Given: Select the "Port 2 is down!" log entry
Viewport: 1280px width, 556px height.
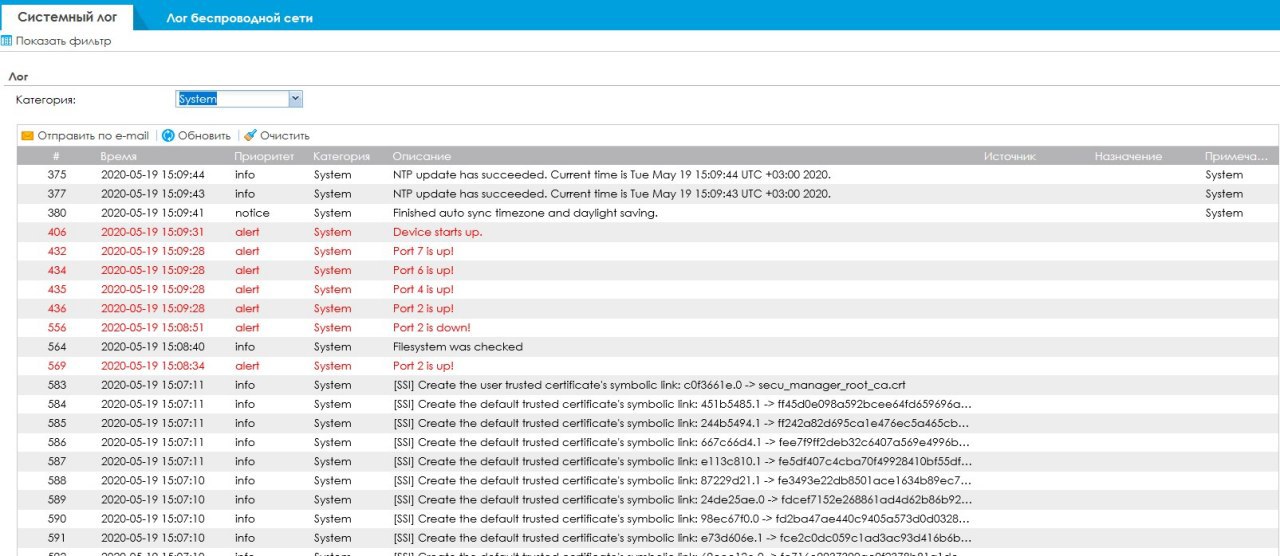Looking at the screenshot, I should (x=431, y=327).
